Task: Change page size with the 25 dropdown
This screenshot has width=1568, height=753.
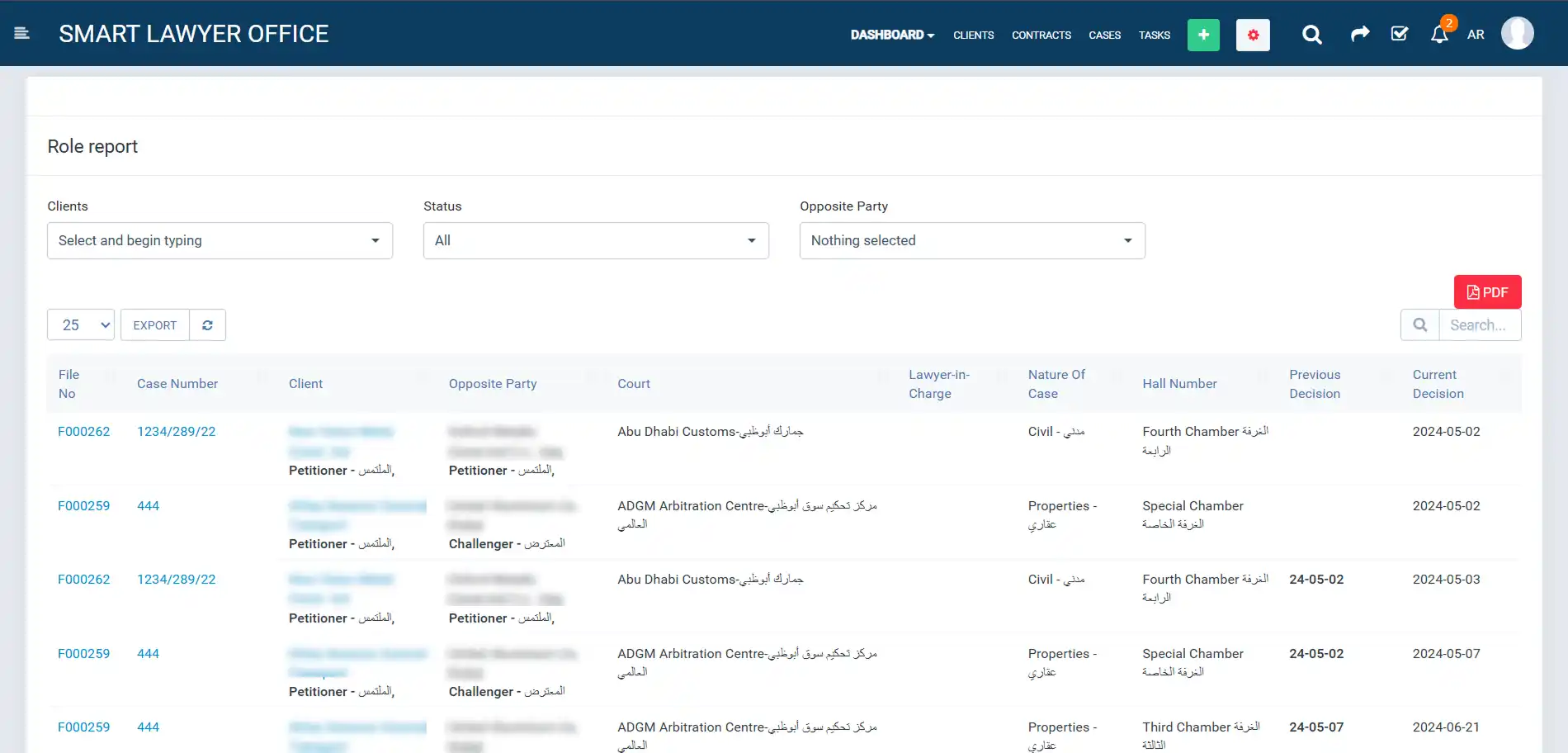Action: (x=80, y=324)
